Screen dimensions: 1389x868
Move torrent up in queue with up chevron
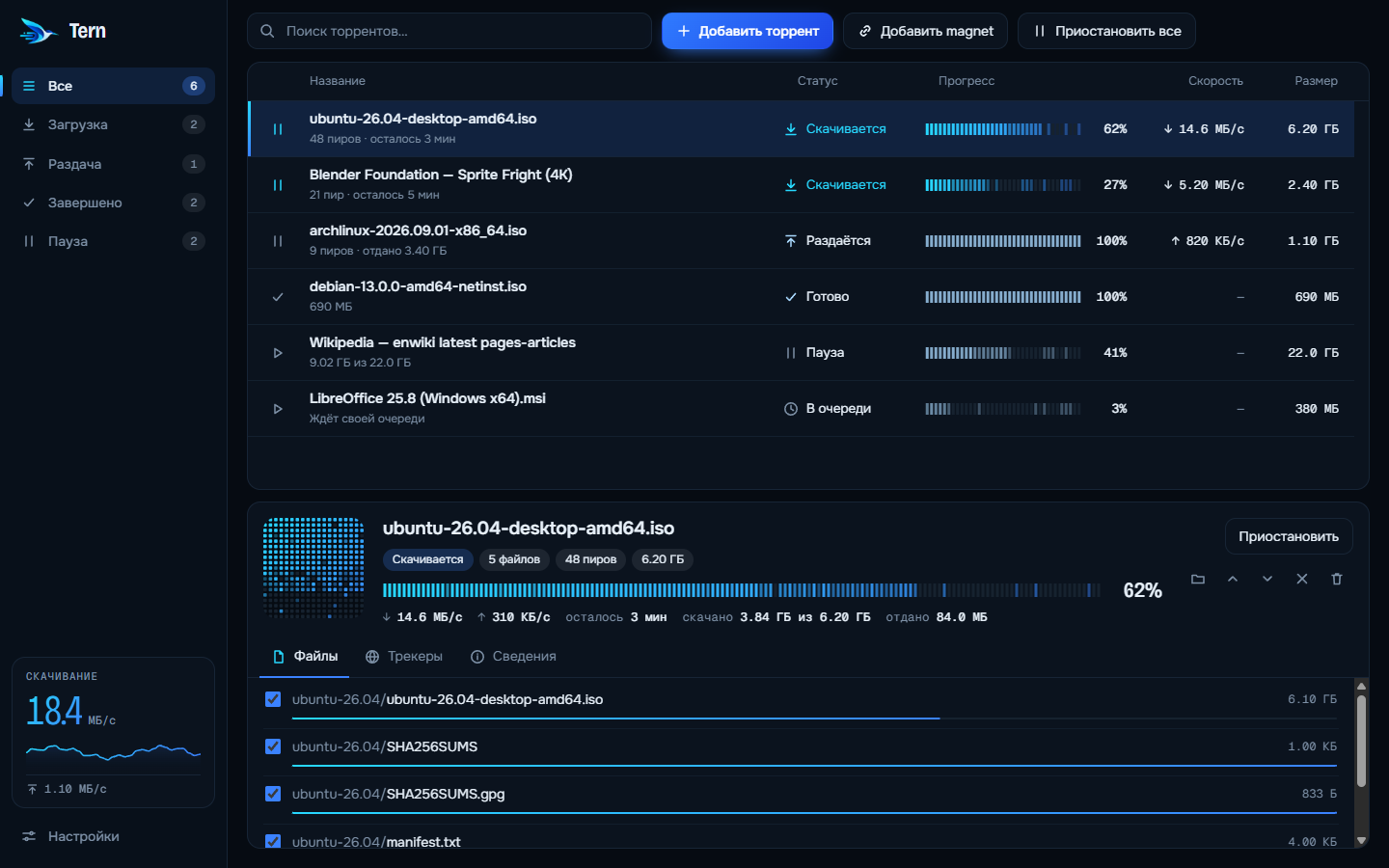point(1233,579)
